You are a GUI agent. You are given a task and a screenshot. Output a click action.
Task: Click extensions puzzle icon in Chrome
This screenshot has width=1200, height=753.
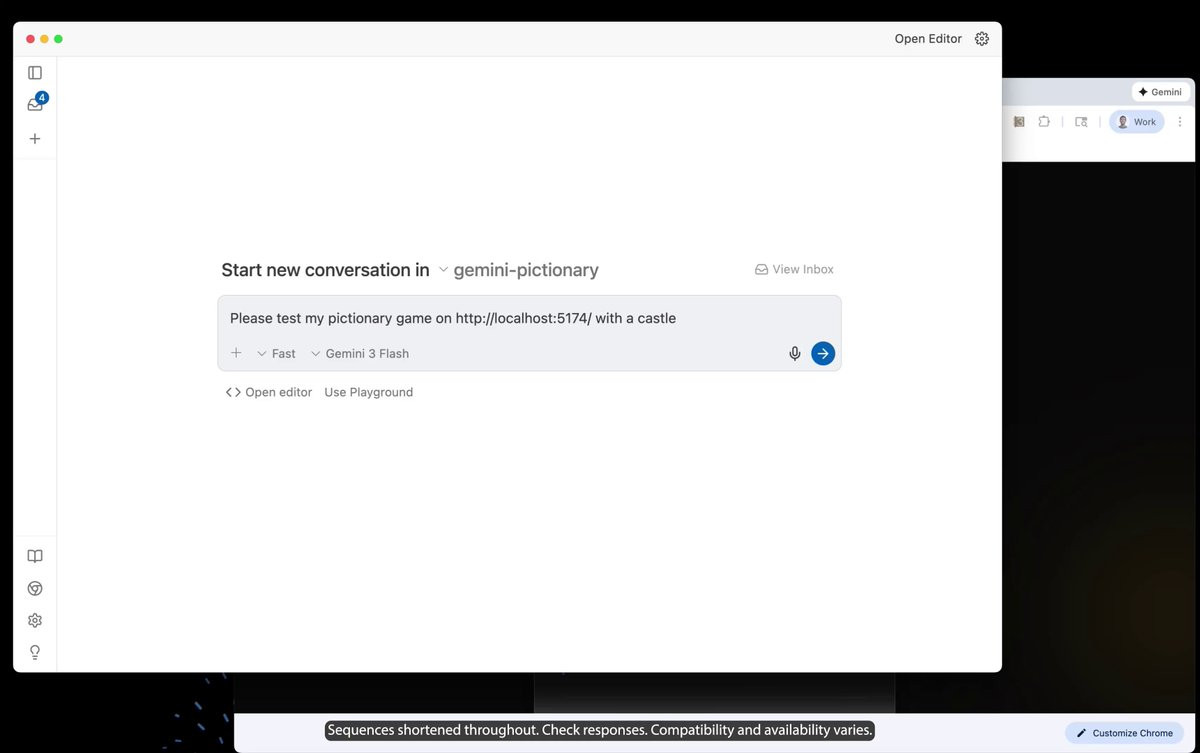coord(1044,122)
